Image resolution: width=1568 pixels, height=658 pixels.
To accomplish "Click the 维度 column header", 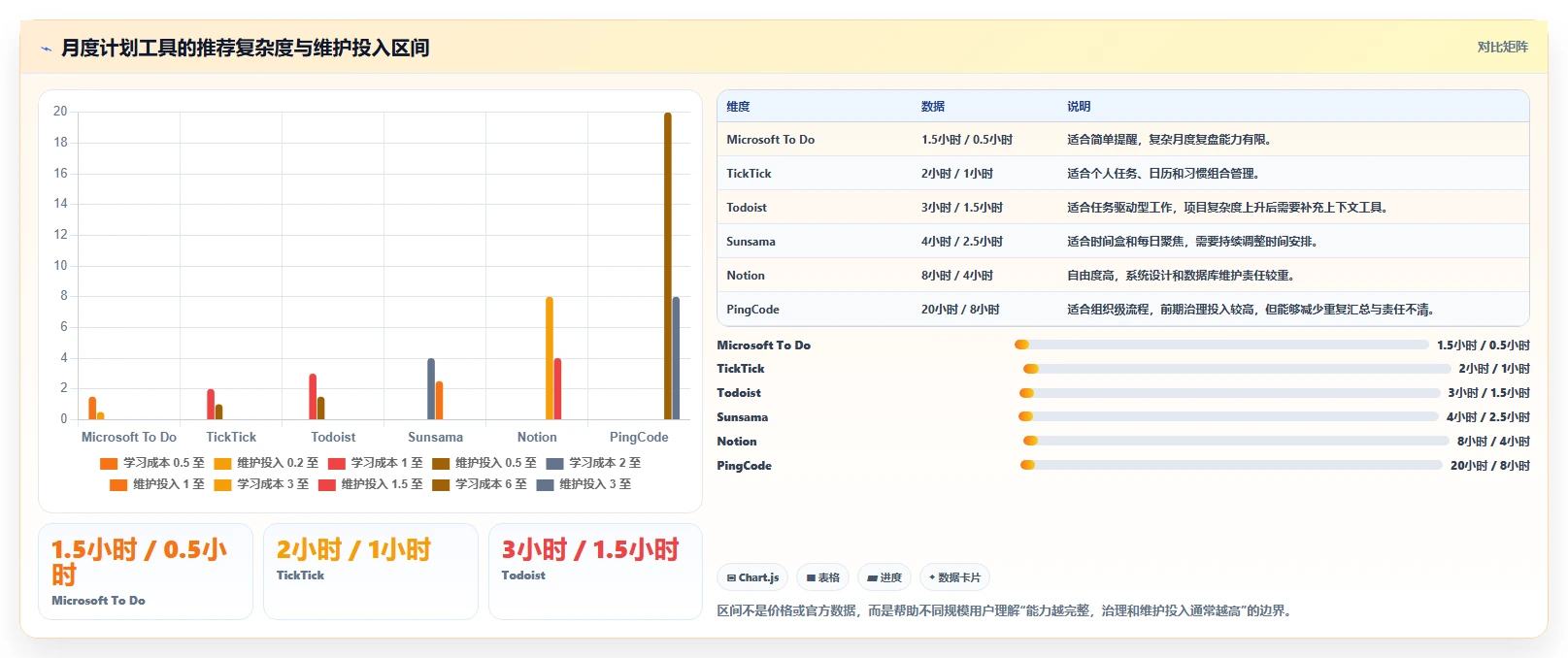I will (738, 106).
